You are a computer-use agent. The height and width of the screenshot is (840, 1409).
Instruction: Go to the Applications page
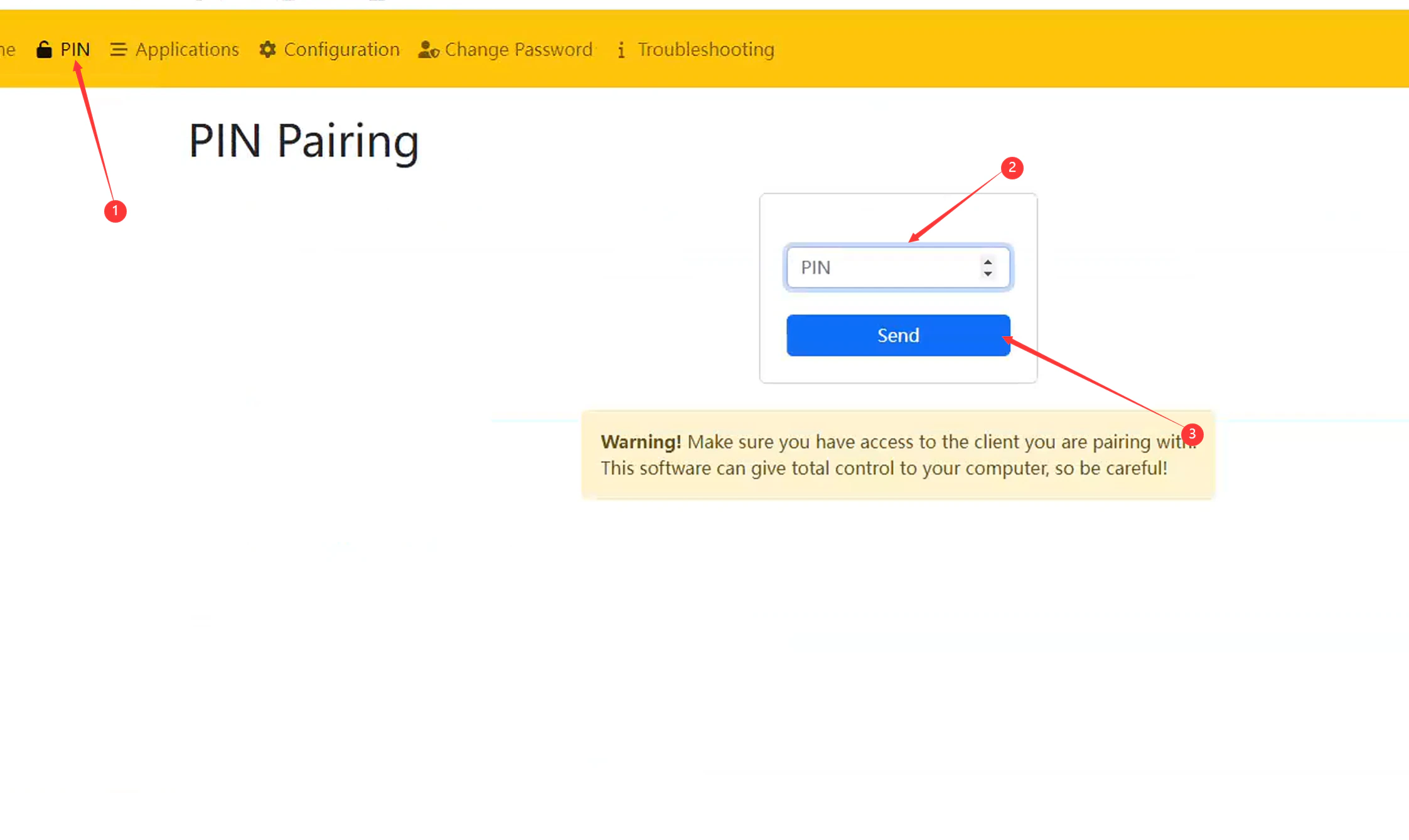point(187,49)
